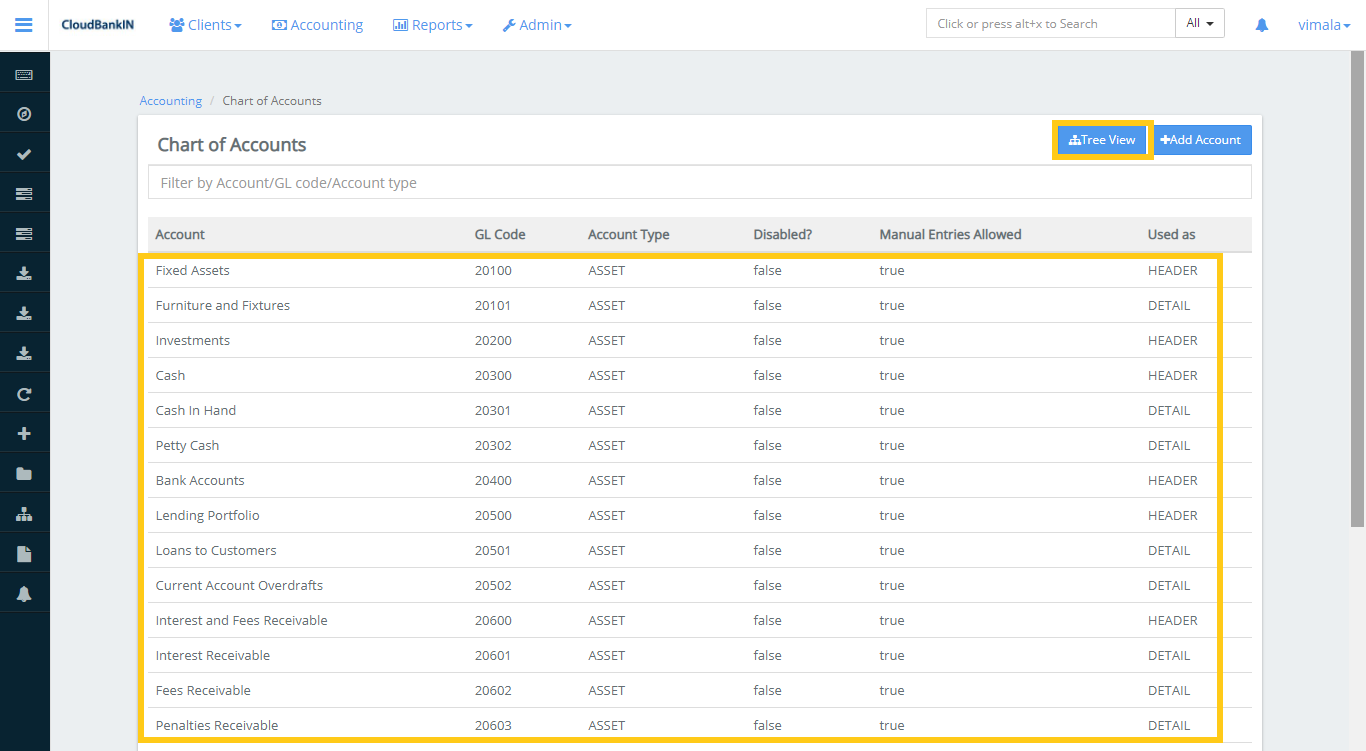
Task: Click the first download icon in the sidebar
Action: (24, 273)
